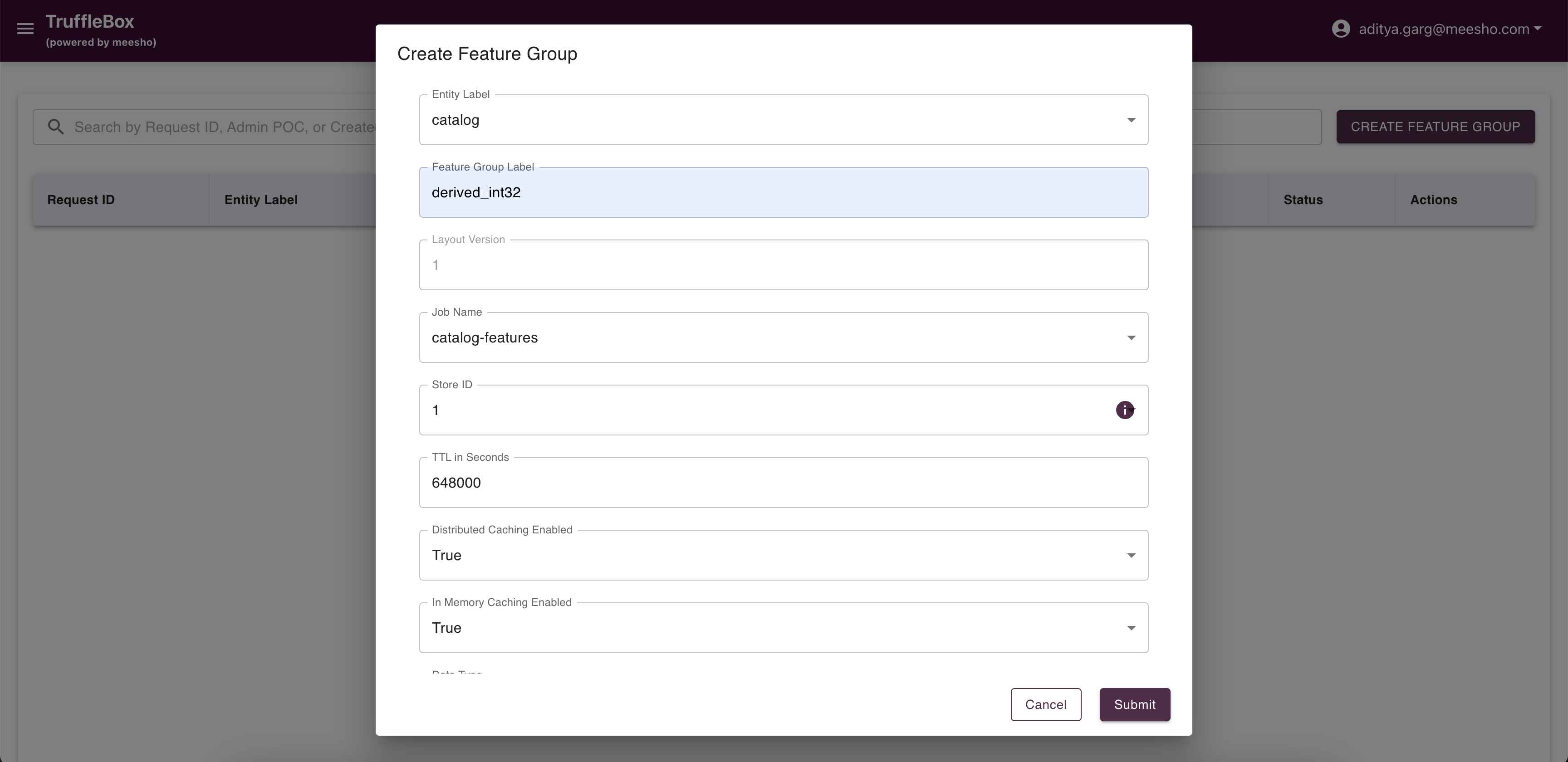Click the Store ID info icon
1568x762 pixels.
click(x=1124, y=410)
